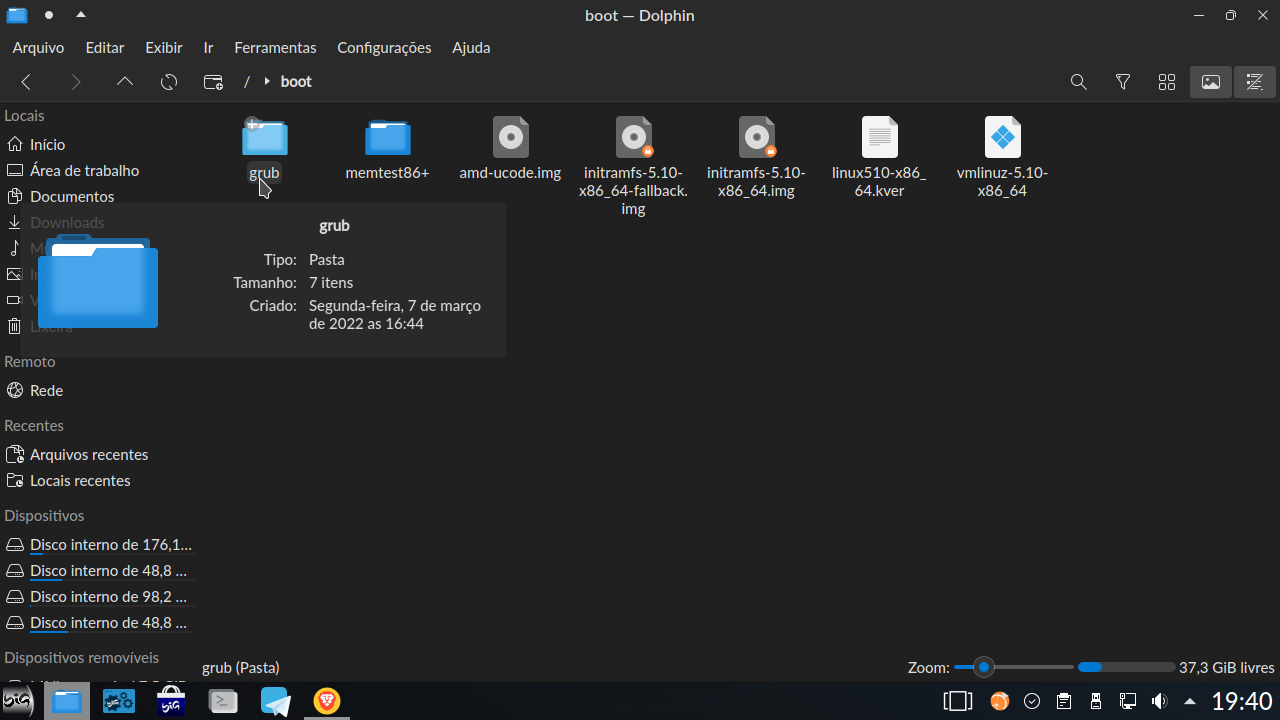
Task: Expand the hidden system tray arrow
Action: point(1190,701)
